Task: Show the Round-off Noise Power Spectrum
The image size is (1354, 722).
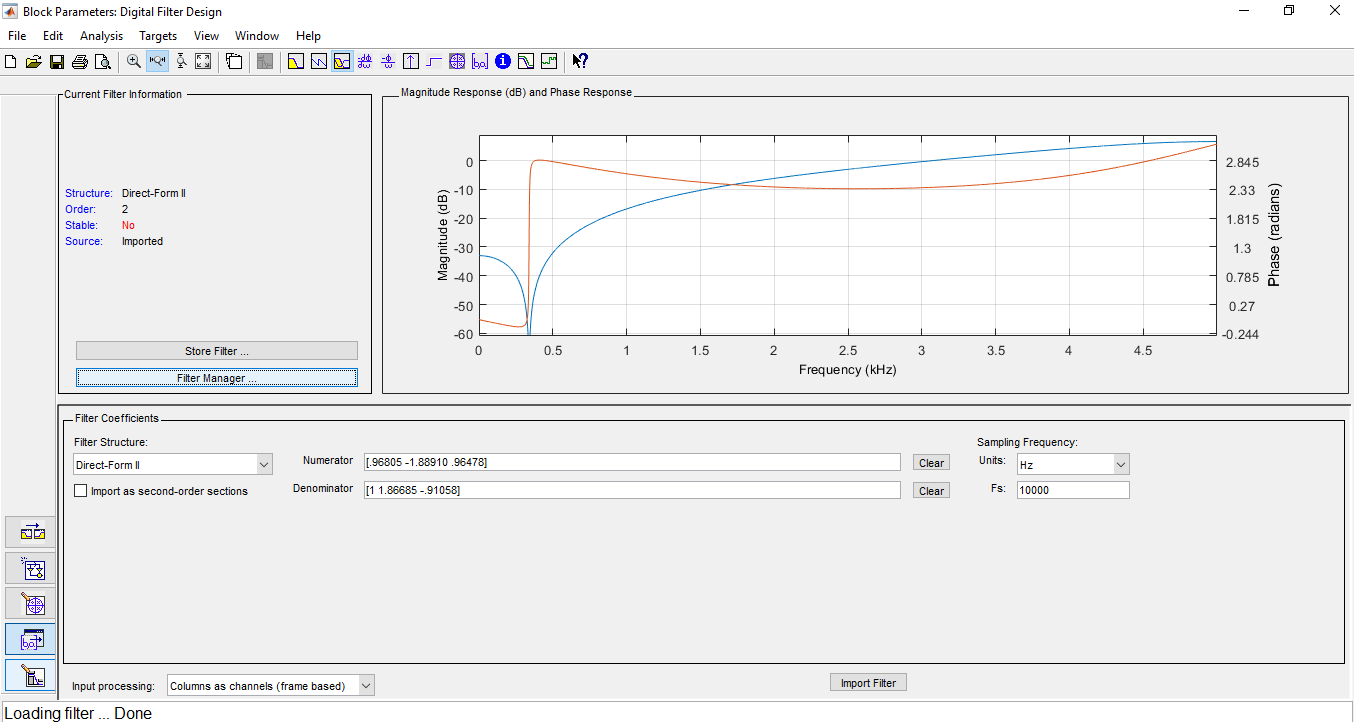Action: coord(549,61)
